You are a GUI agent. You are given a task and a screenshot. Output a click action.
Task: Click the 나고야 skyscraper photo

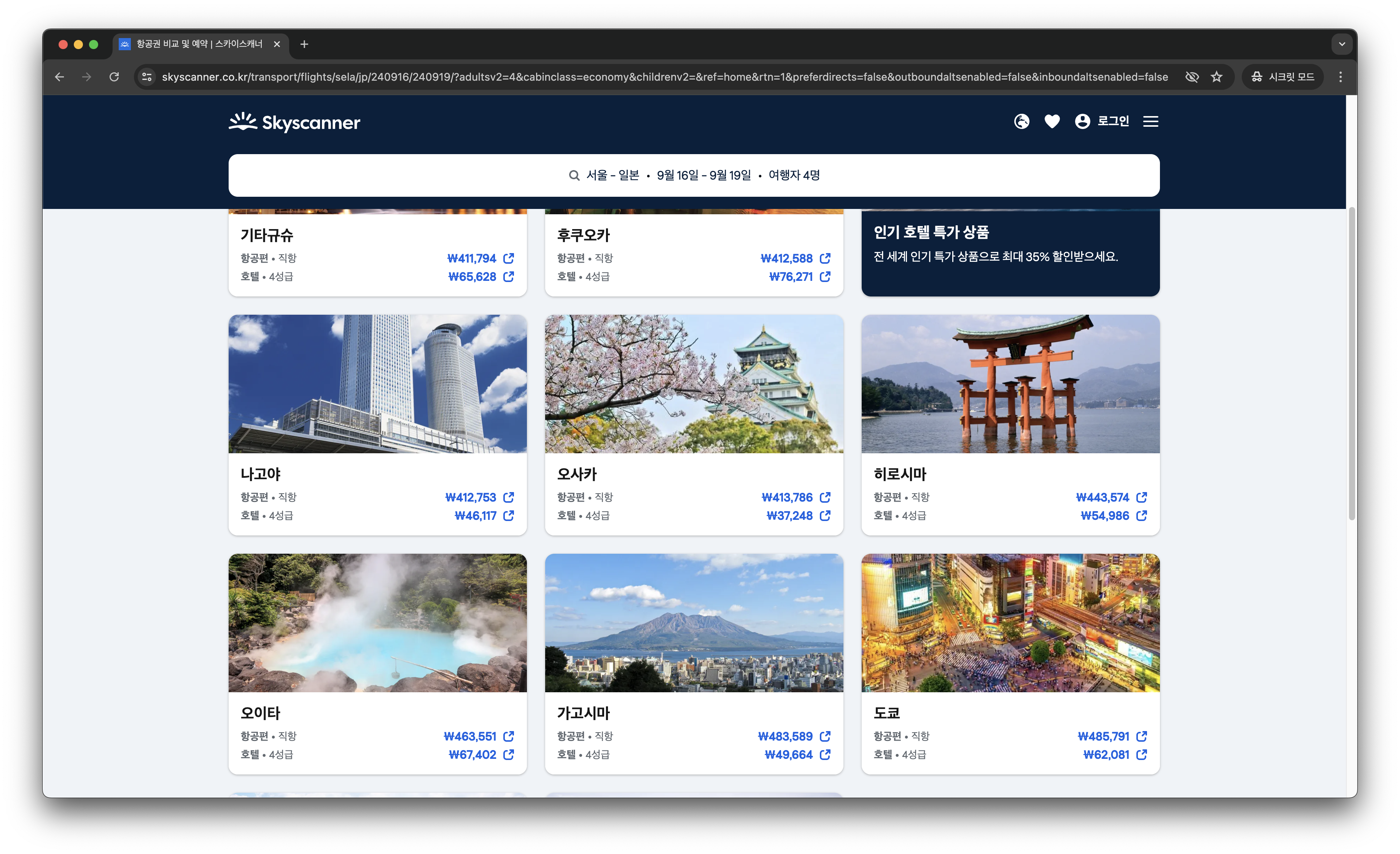pos(377,384)
